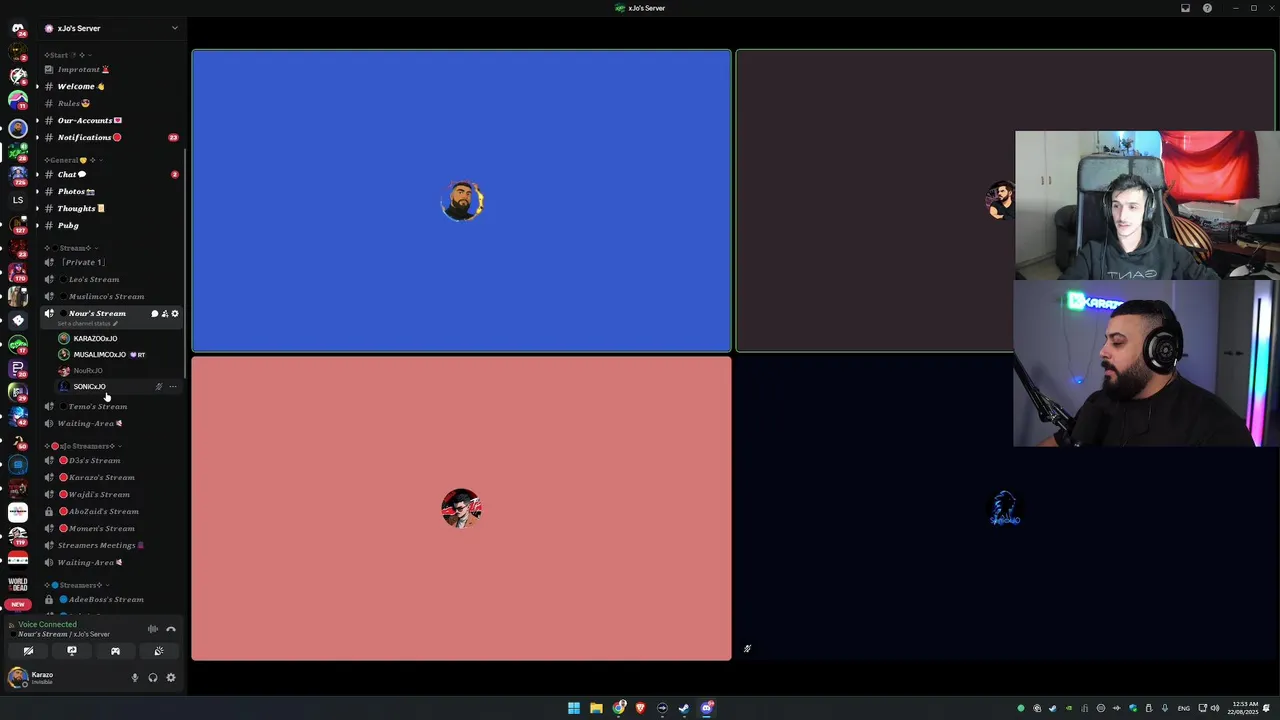The width and height of the screenshot is (1280, 720).
Task: Open the Pubg channel
Action: click(110, 226)
